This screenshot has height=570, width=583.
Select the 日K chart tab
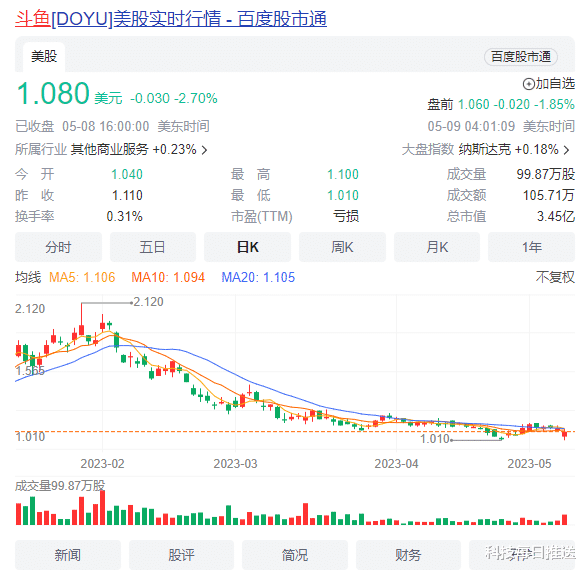(x=247, y=247)
